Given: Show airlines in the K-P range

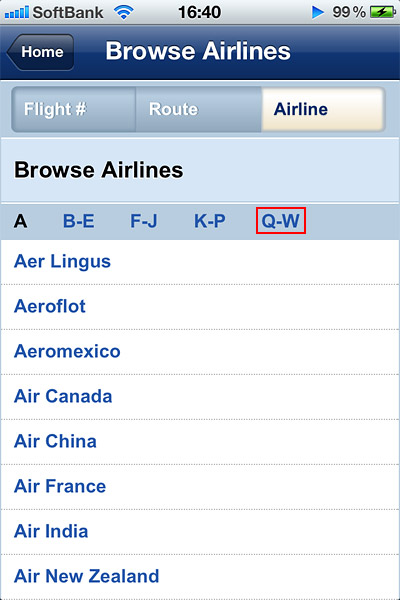Looking at the screenshot, I should tap(209, 221).
